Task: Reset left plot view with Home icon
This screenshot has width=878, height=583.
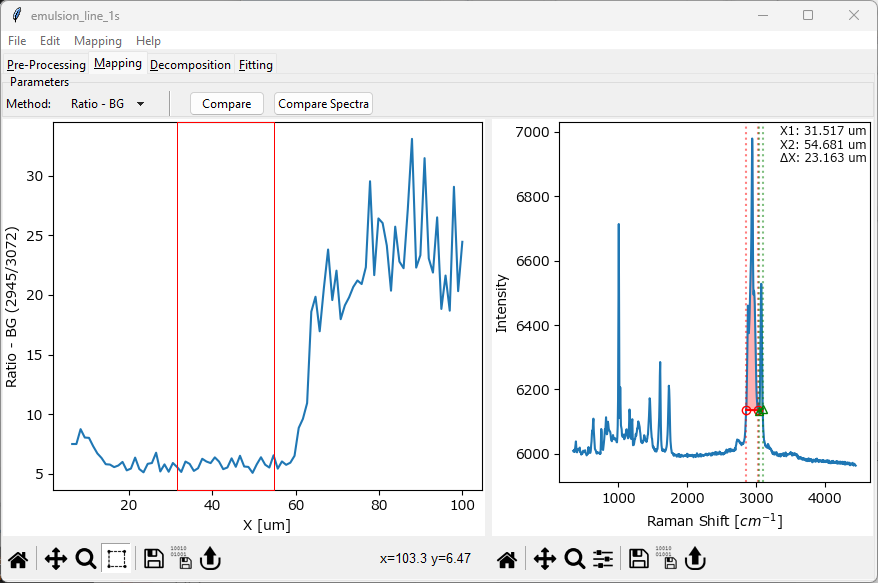Action: point(17,559)
